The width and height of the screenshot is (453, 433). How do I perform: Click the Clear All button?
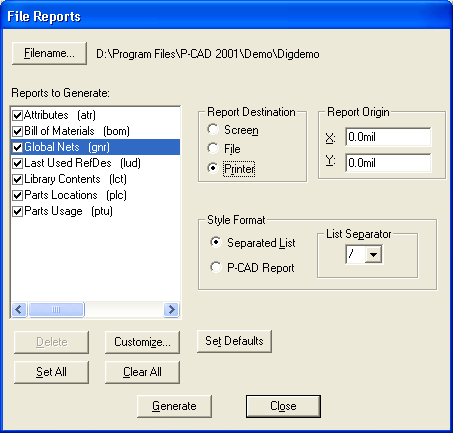142,372
